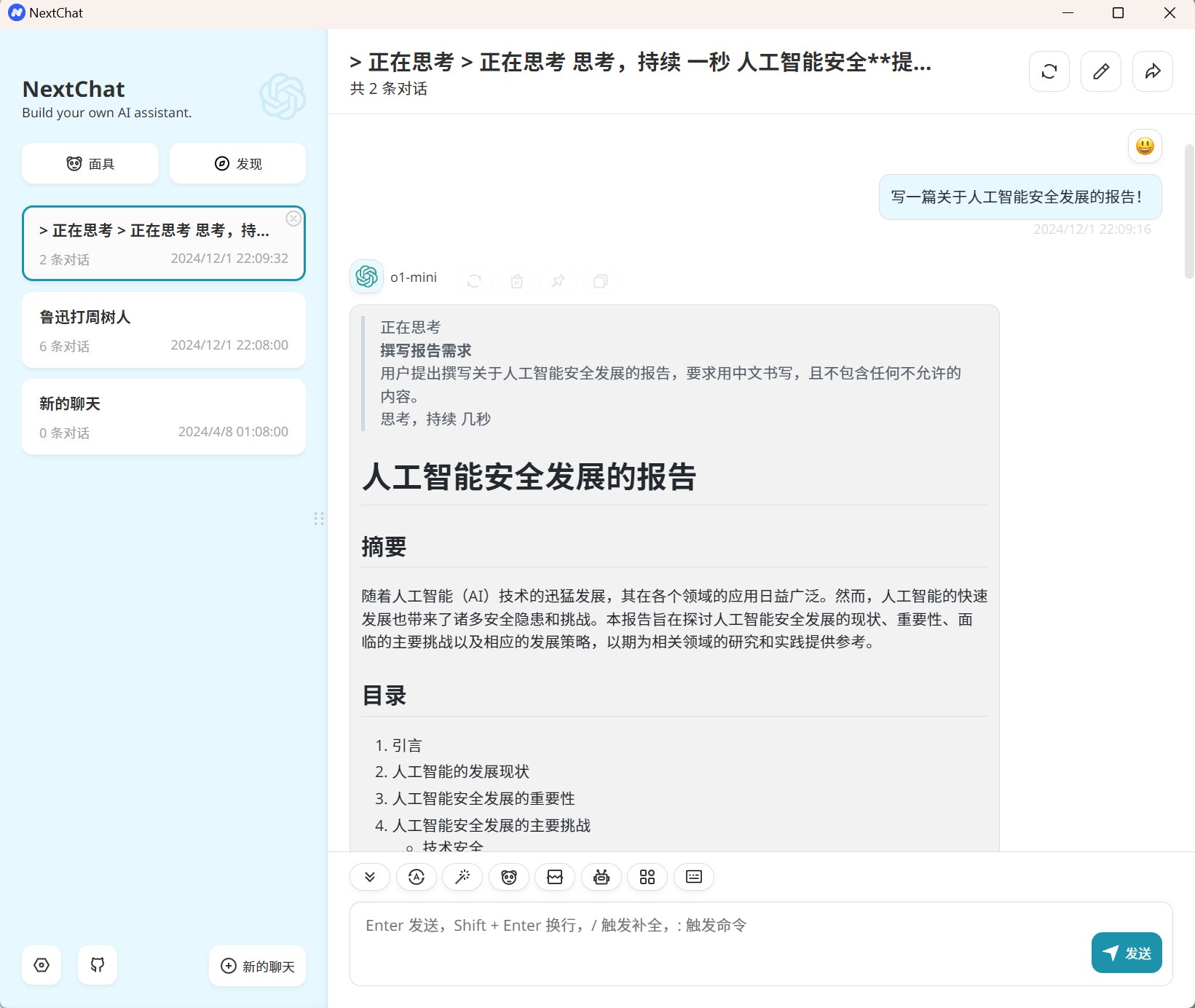
Task: Select the masks panda icon in chat toolbar
Action: [509, 877]
